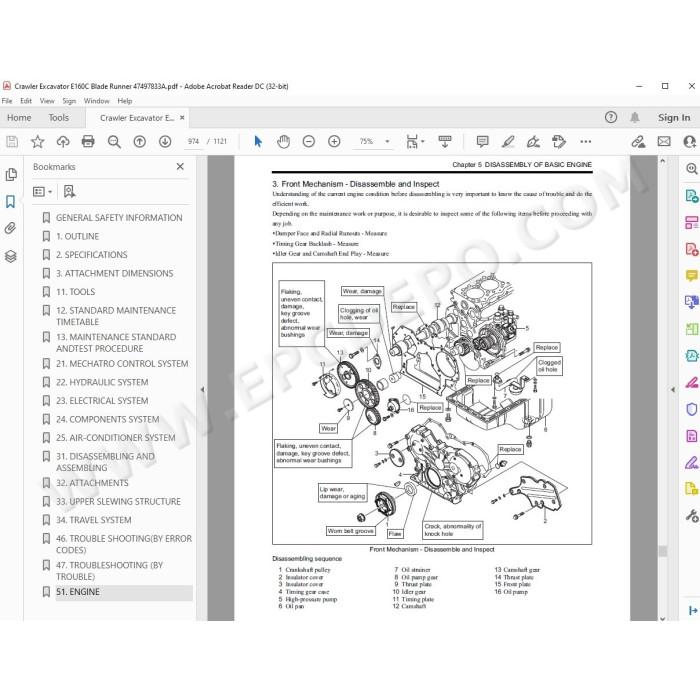Image resolution: width=700 pixels, height=700 pixels.
Task: Add a comment note icon
Action: point(482,142)
